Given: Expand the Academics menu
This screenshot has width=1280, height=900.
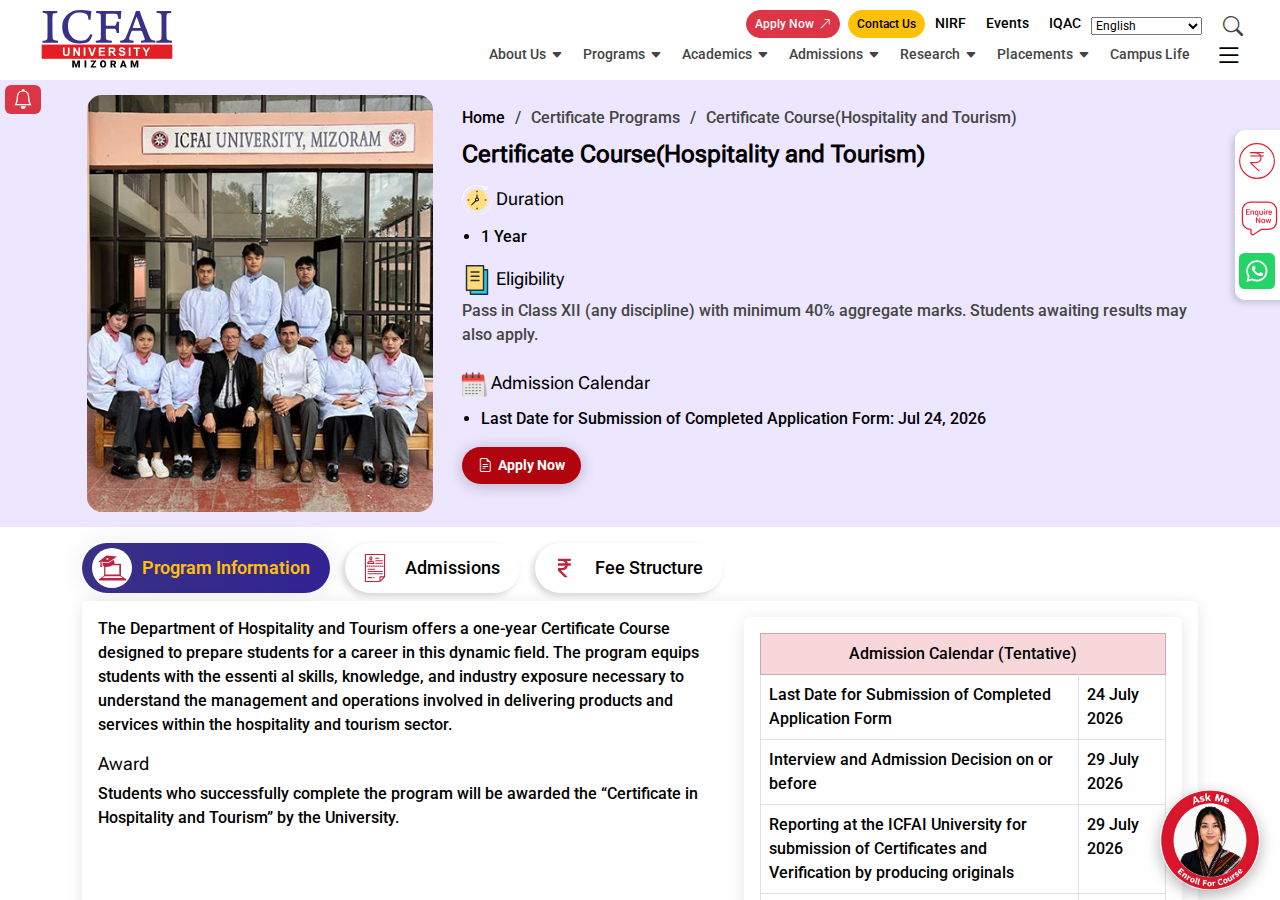Looking at the screenshot, I should click(725, 54).
